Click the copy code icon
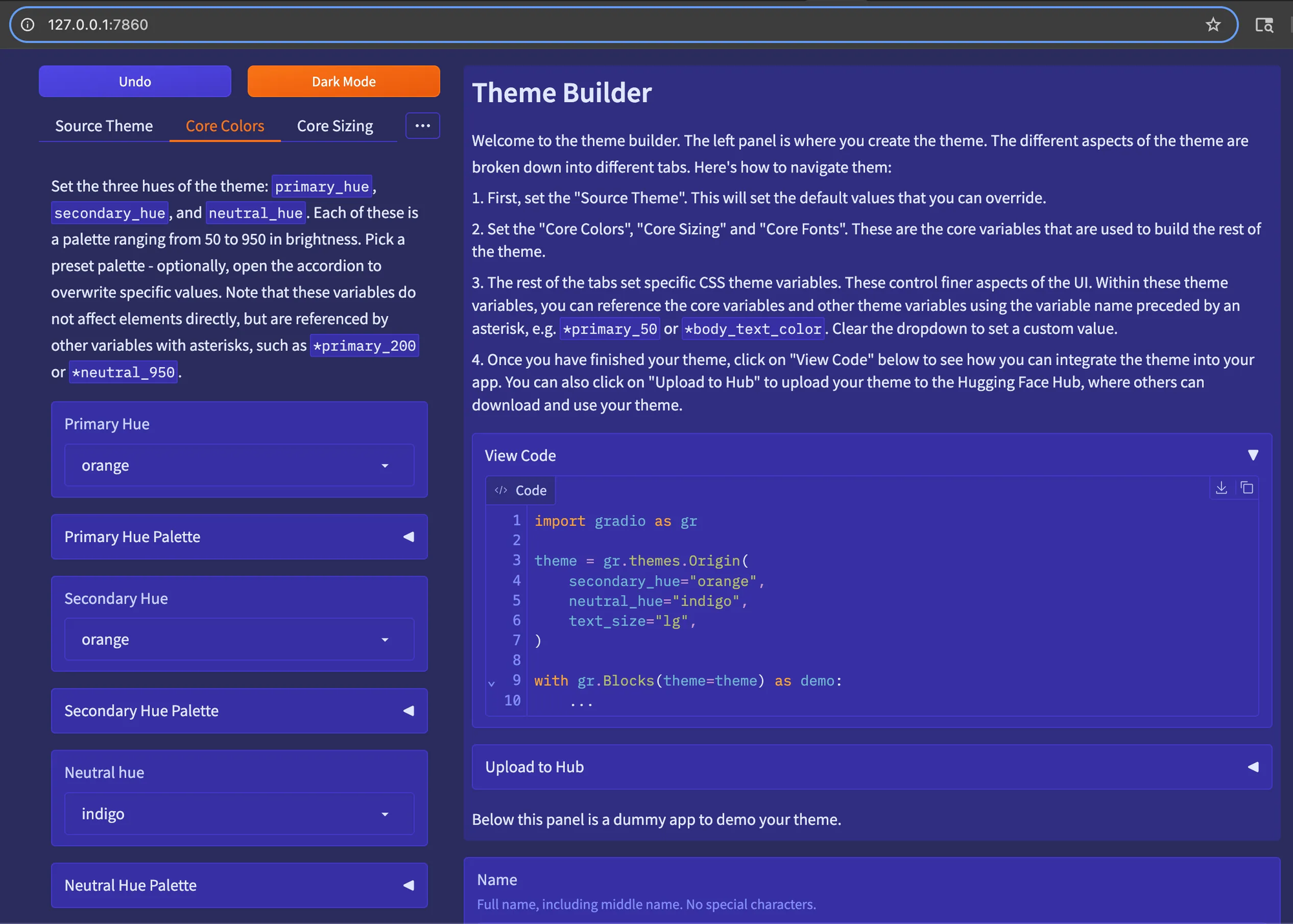This screenshot has height=924, width=1293. [x=1247, y=488]
